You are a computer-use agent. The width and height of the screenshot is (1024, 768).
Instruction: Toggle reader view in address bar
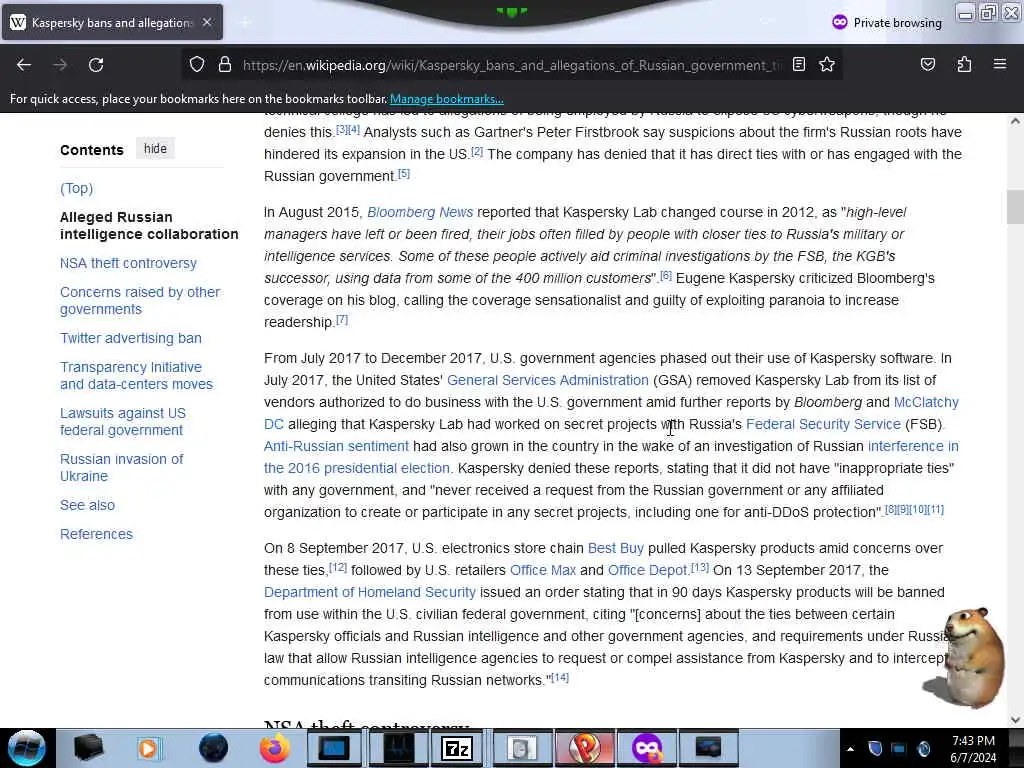pos(799,64)
